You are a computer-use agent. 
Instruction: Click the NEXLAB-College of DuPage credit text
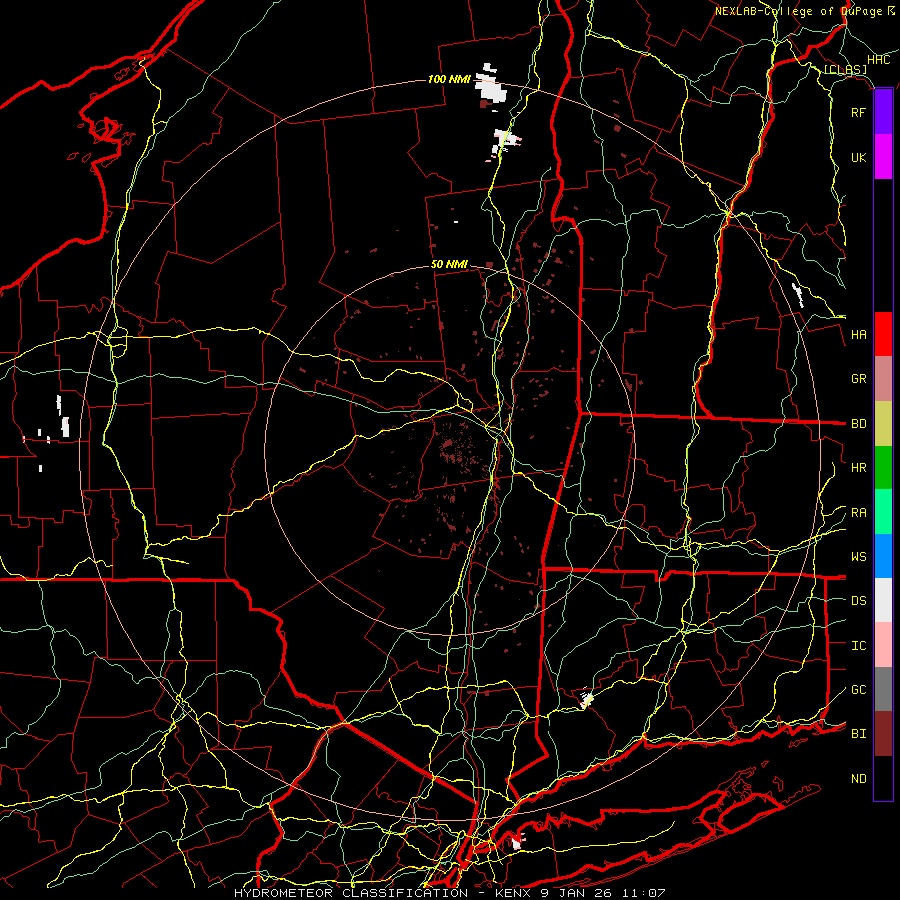pyautogui.click(x=798, y=11)
